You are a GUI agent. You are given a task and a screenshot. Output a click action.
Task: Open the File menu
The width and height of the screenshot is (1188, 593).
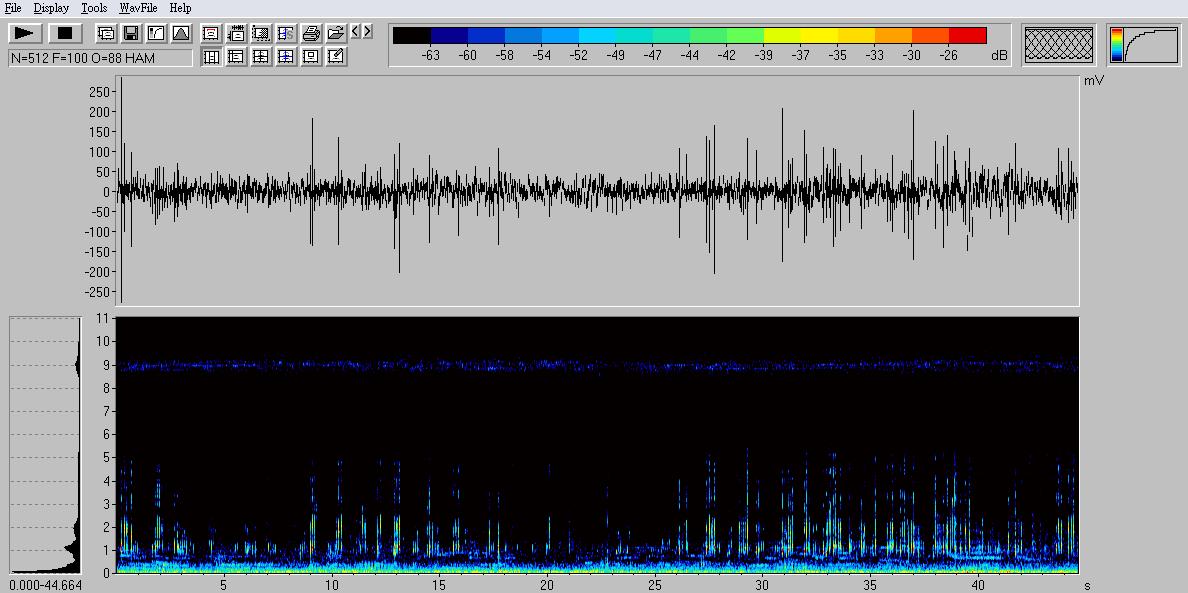pyautogui.click(x=13, y=8)
